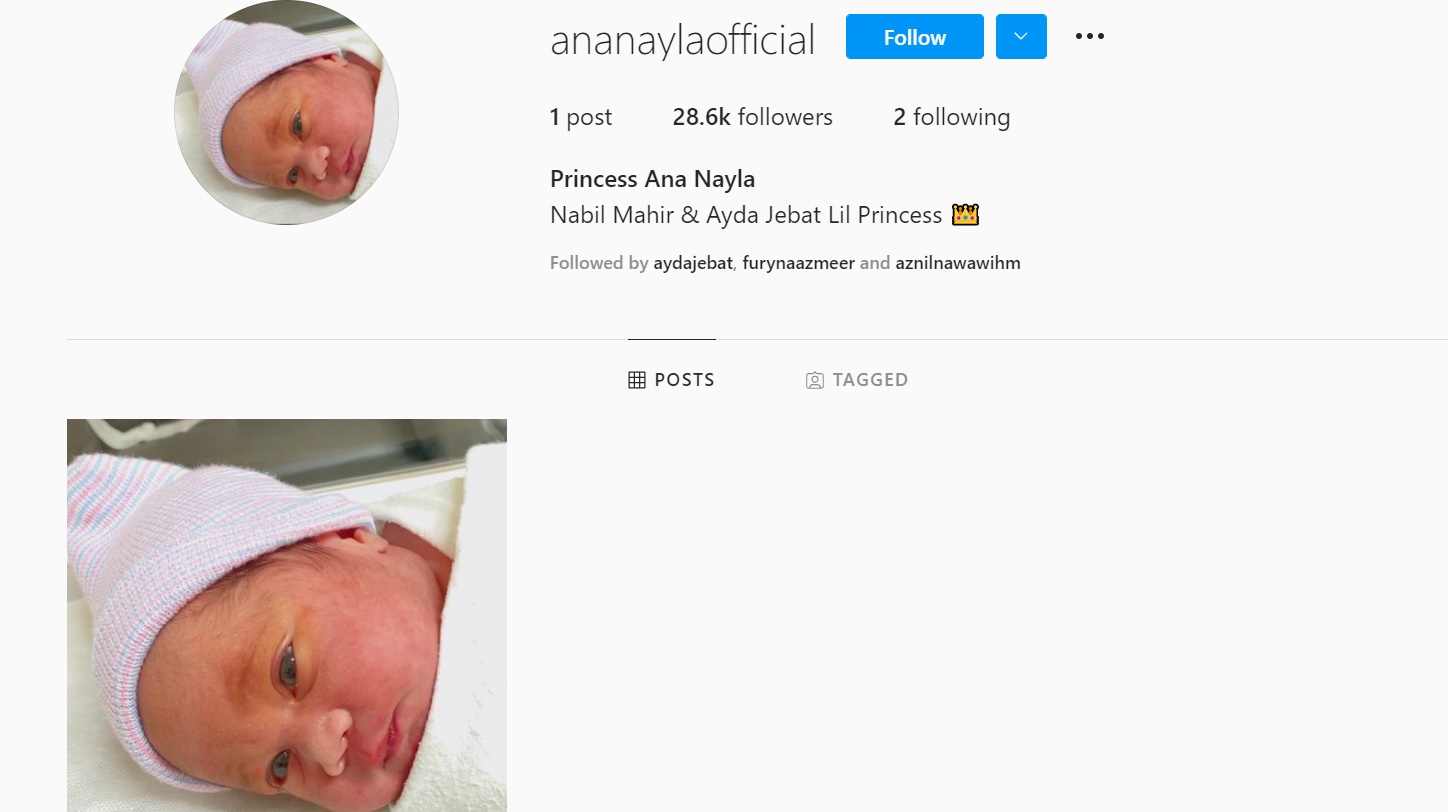Screen dimensions: 1448x812
Task: Click the grid icon beside POSTS
Action: (637, 380)
